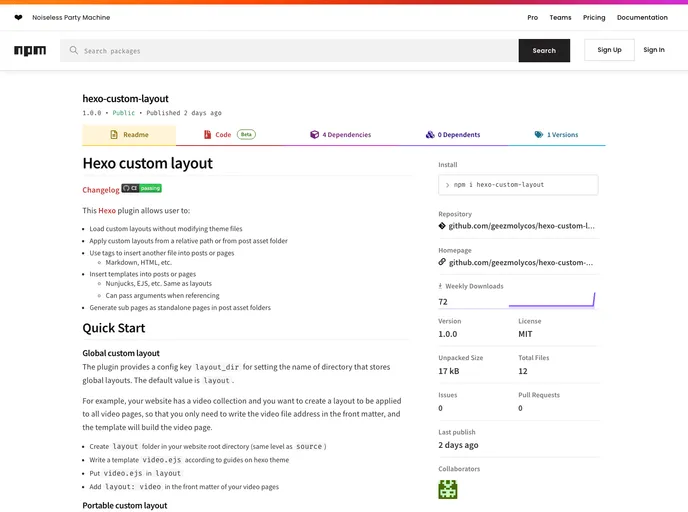
Task: Click the CI passing badge
Action: point(142,188)
